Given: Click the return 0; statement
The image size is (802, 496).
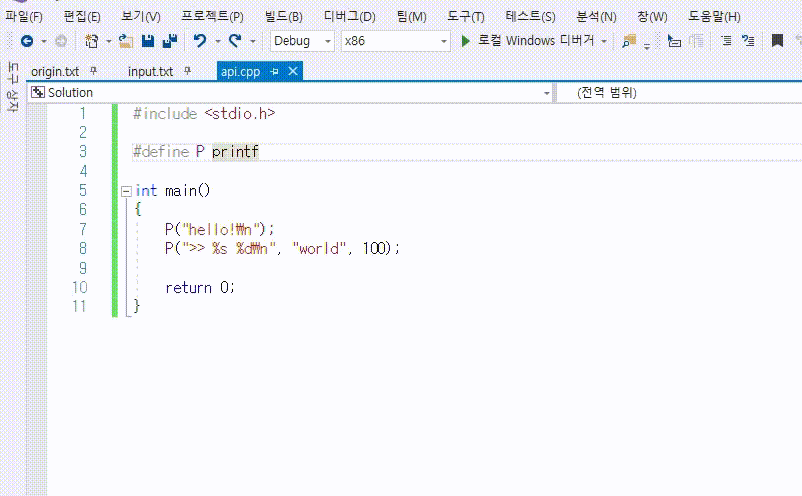Looking at the screenshot, I should (199, 287).
